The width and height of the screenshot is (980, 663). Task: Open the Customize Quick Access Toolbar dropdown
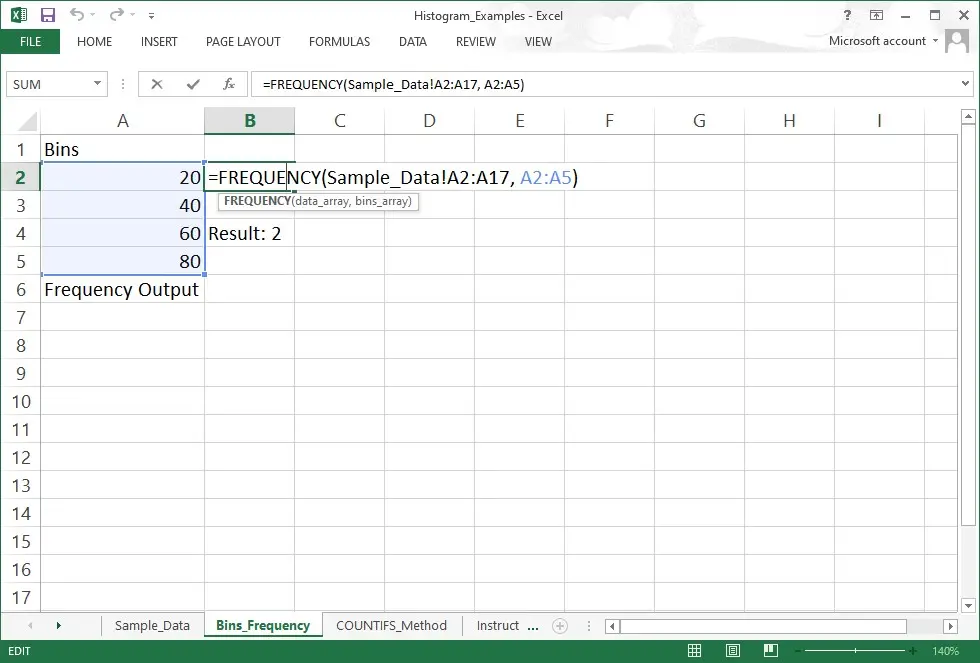coord(151,16)
